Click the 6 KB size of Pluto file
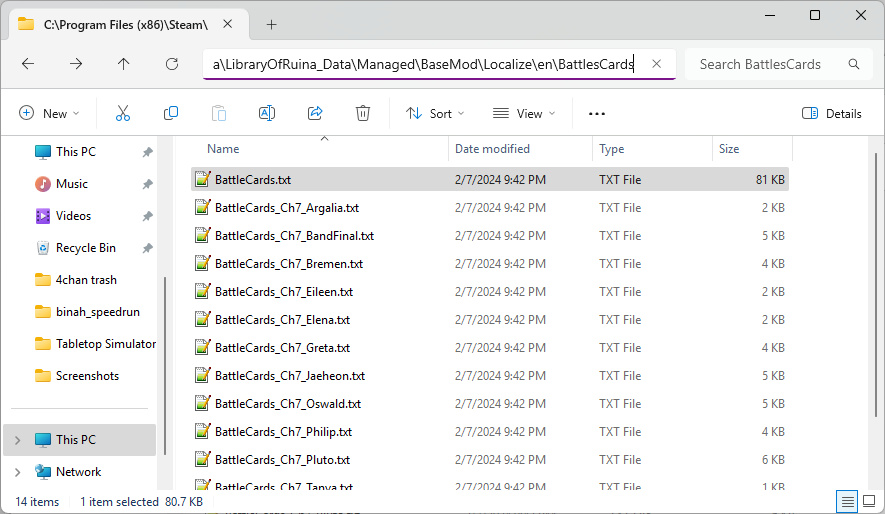 tap(773, 460)
